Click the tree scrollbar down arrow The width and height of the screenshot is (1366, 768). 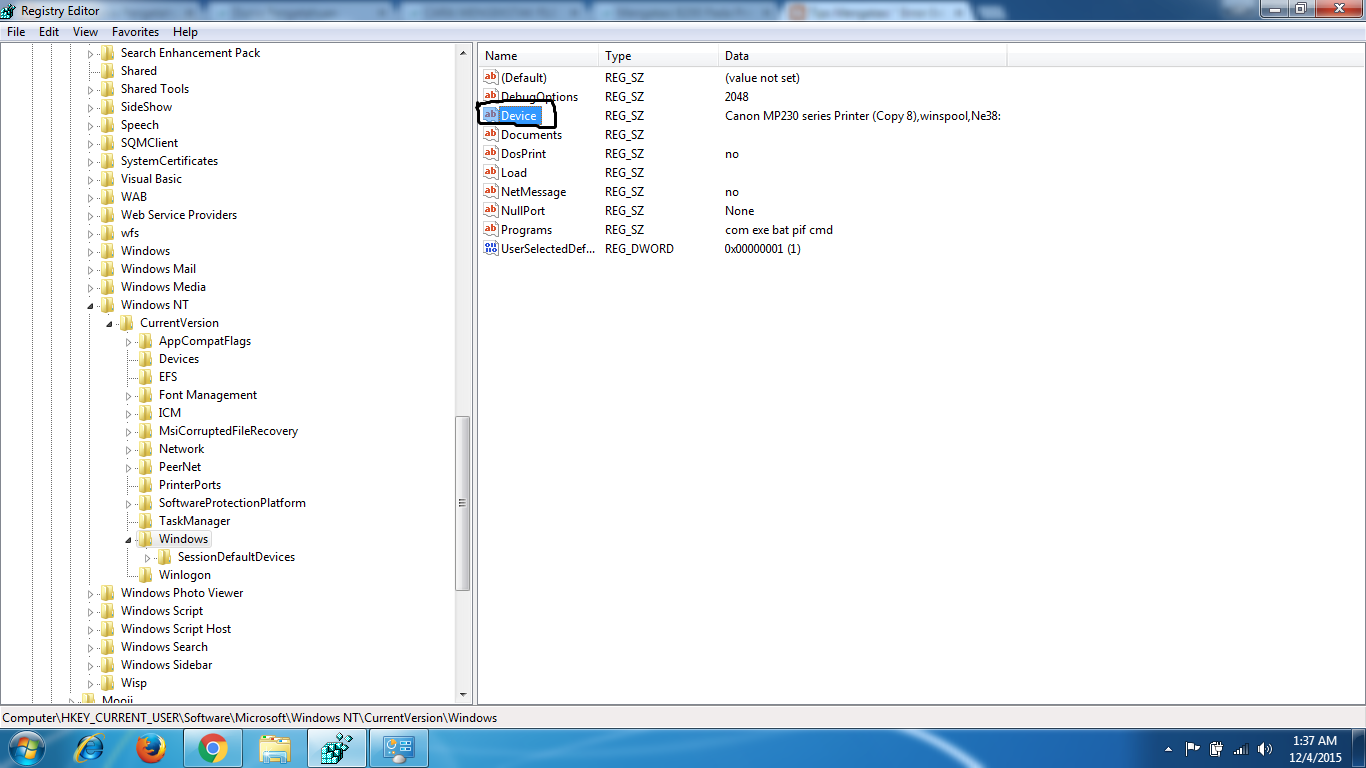(463, 694)
